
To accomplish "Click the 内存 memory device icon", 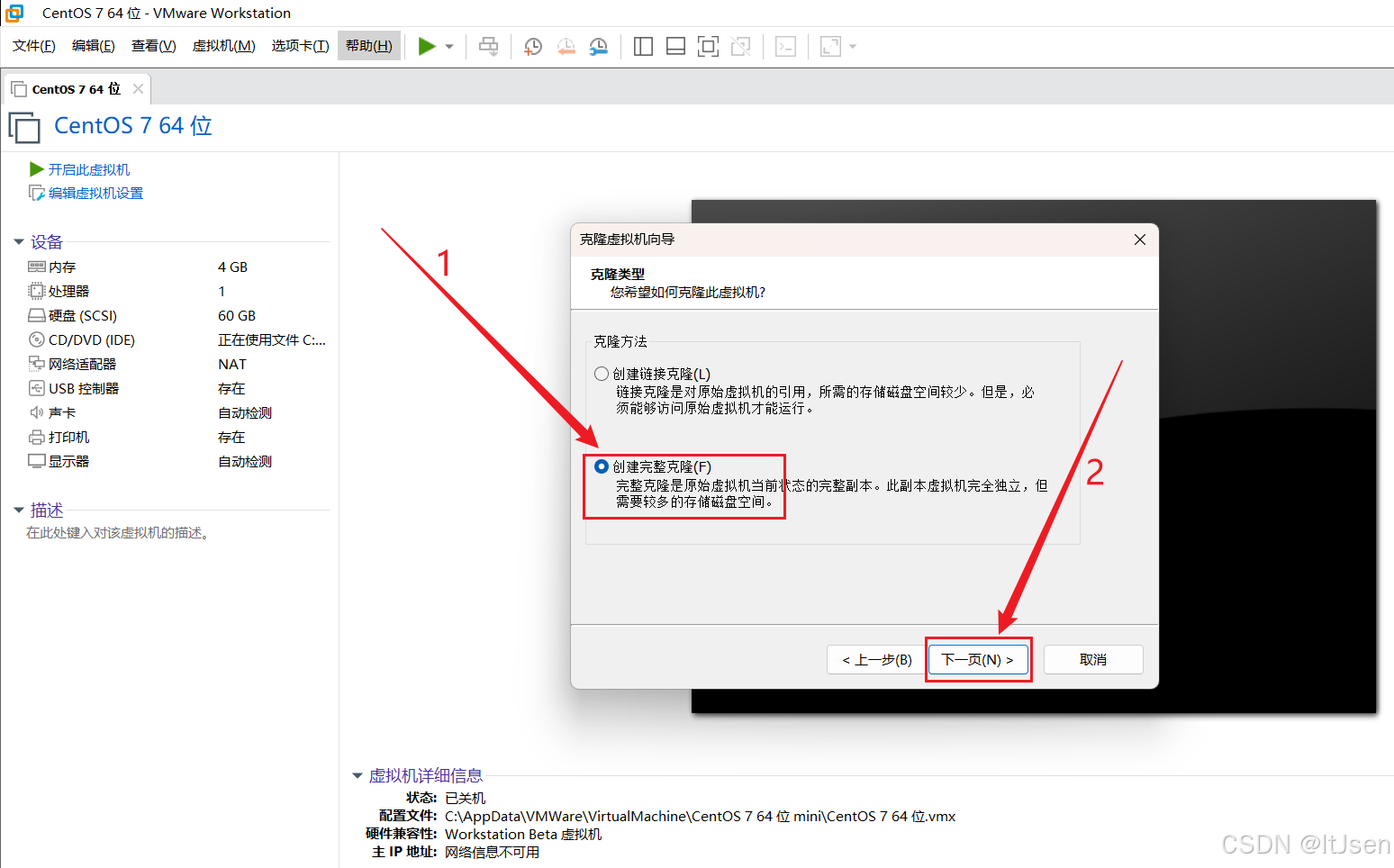I will [x=37, y=267].
